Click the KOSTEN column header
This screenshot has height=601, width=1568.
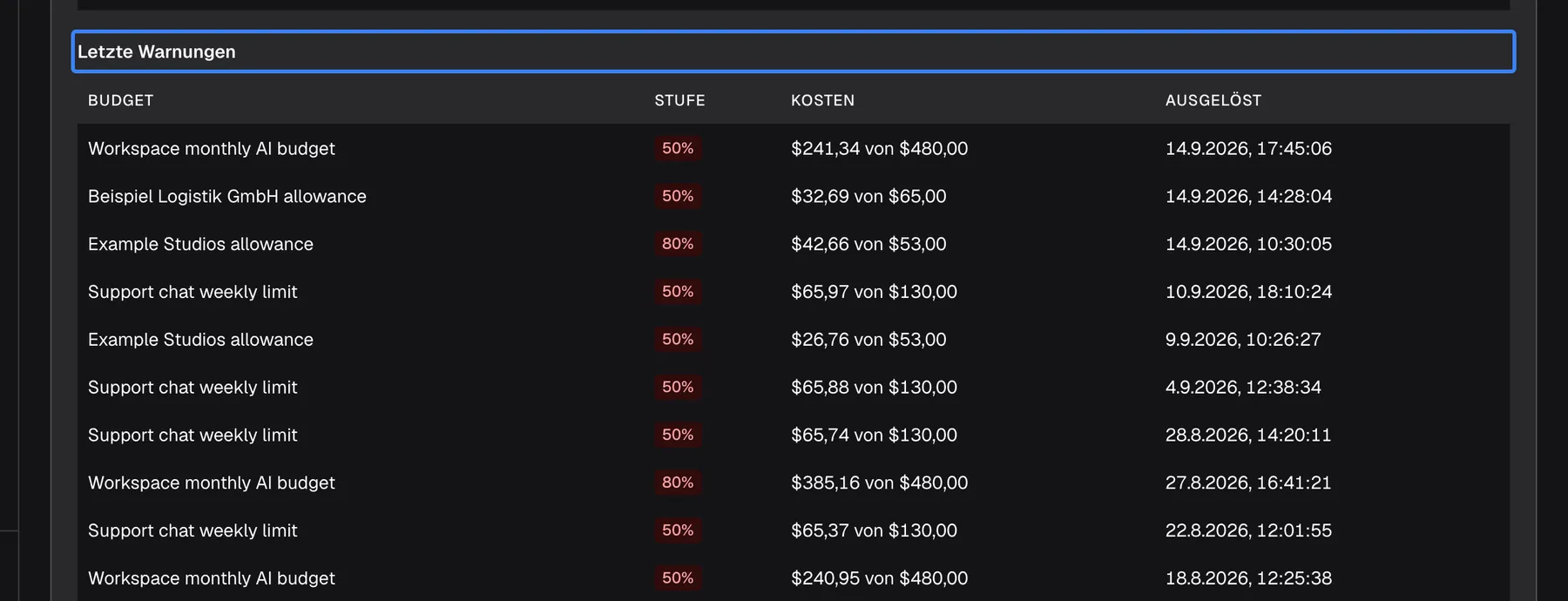822,100
